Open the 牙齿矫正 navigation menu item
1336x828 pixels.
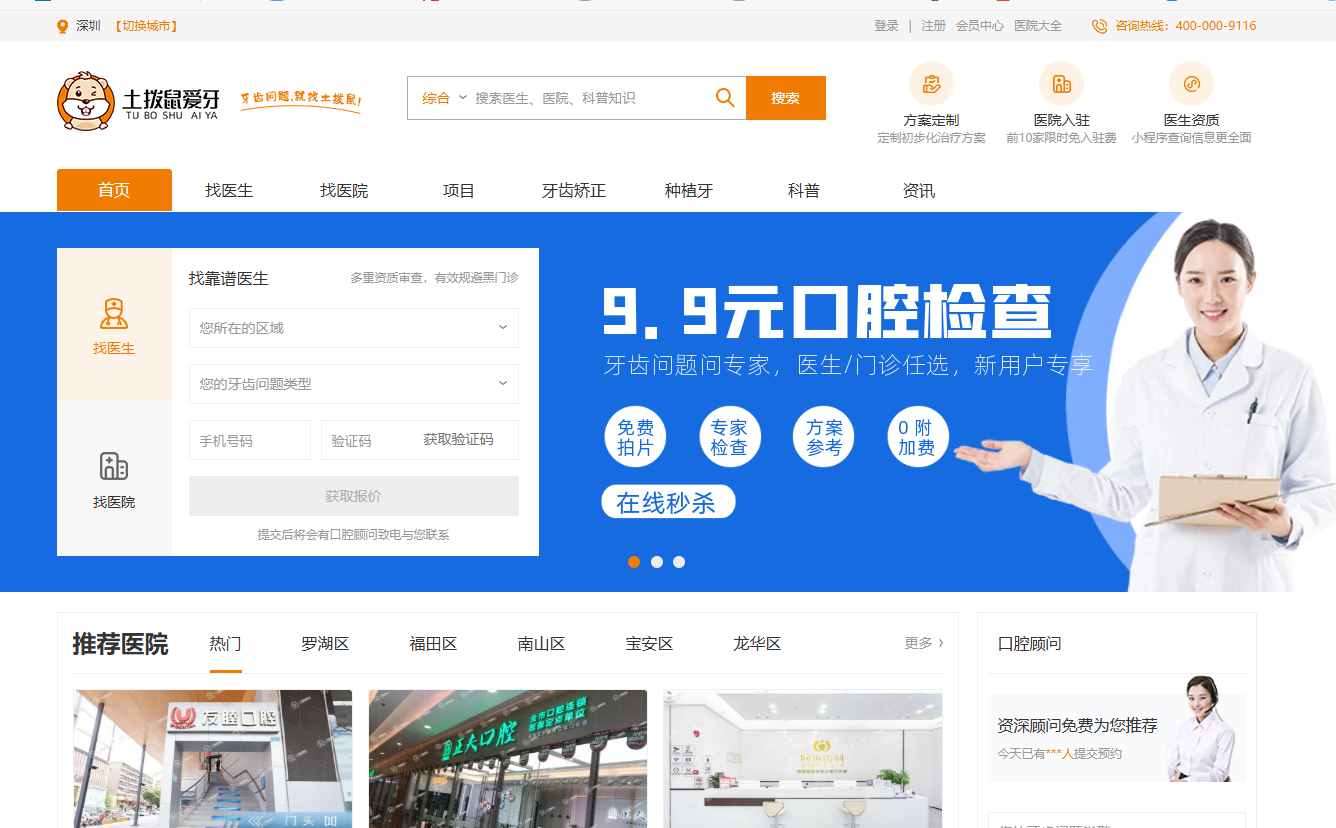click(574, 190)
